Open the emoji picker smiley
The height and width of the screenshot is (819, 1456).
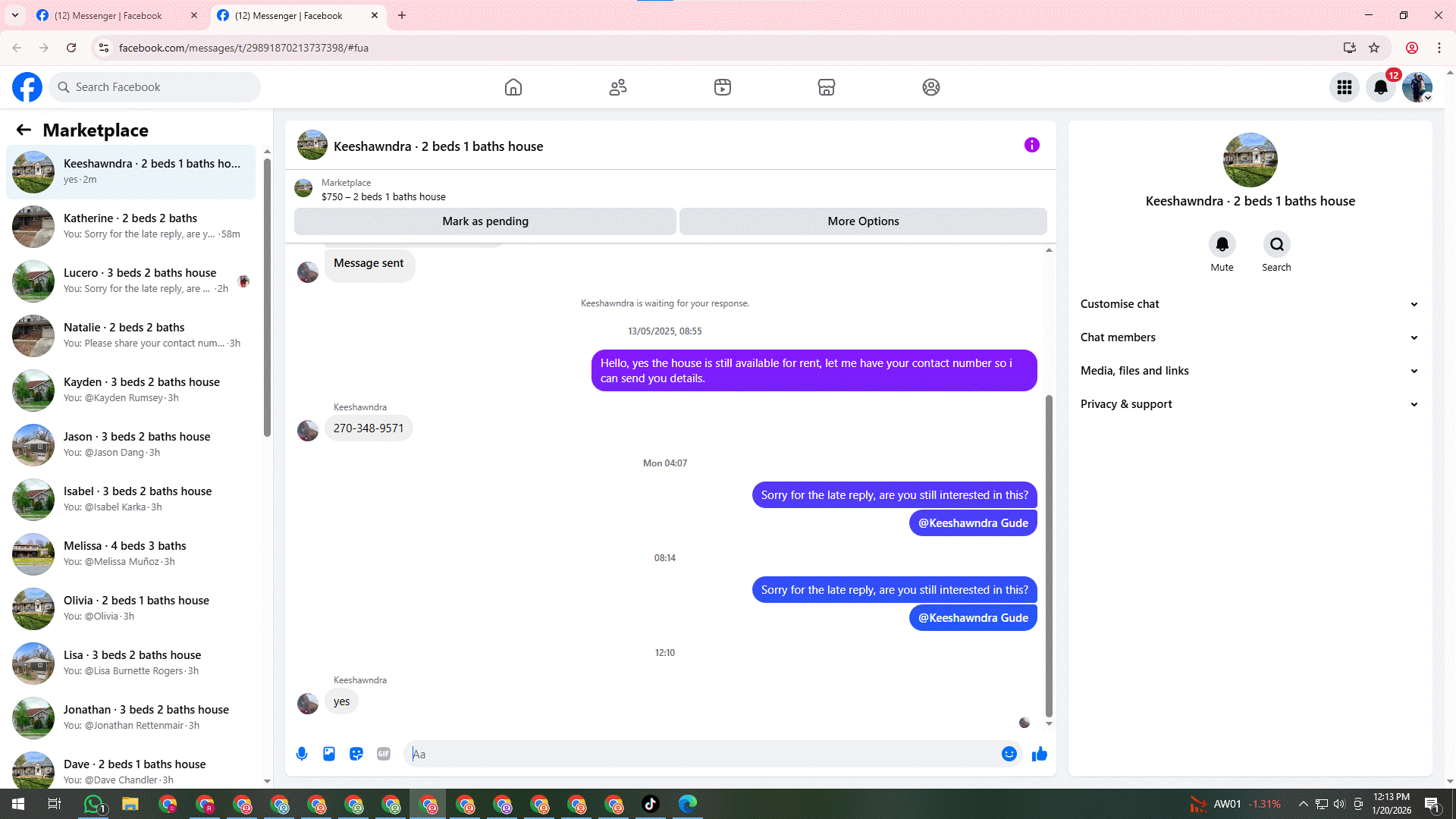click(1009, 754)
